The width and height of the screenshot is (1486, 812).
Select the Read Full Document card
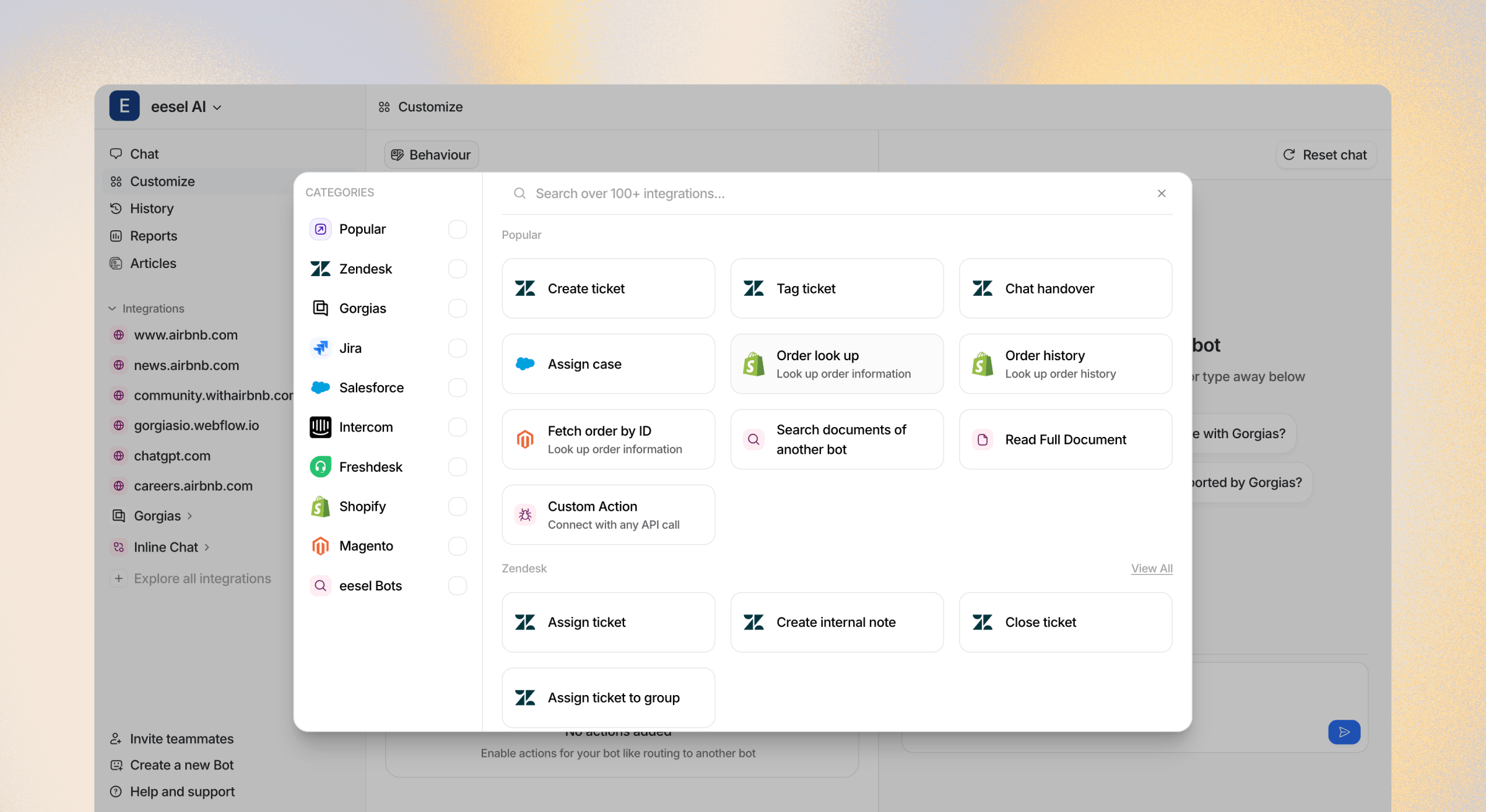[1065, 439]
